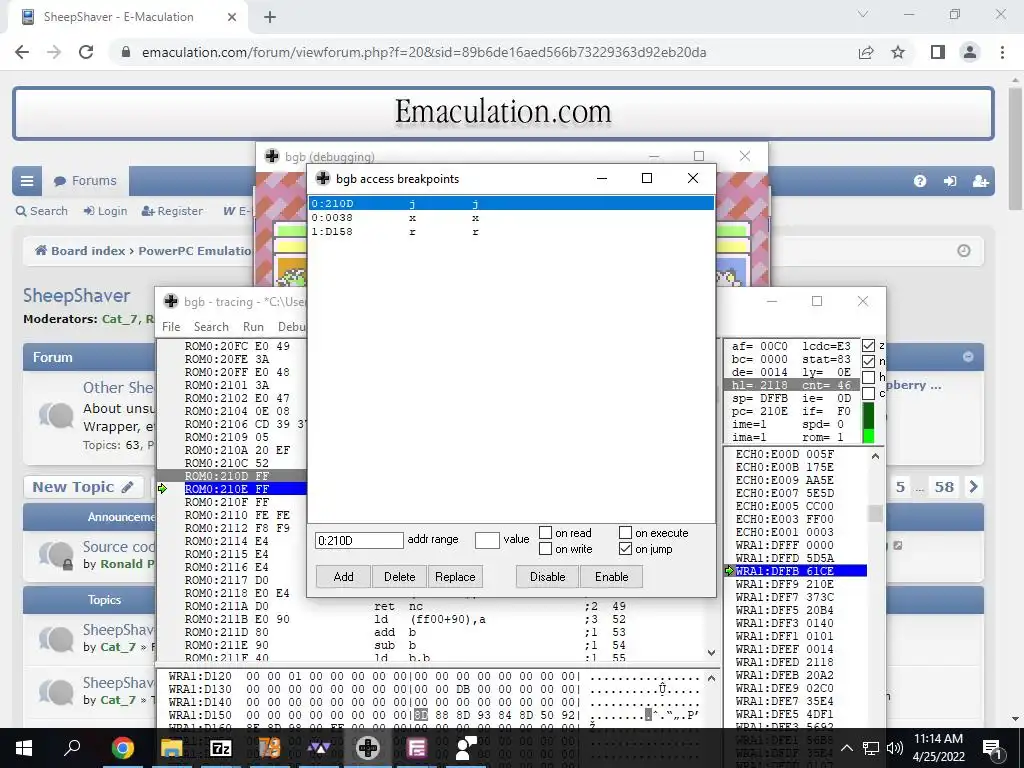The height and width of the screenshot is (768, 1024).
Task: Open the tab search dropdown chevron
Action: [863, 14]
